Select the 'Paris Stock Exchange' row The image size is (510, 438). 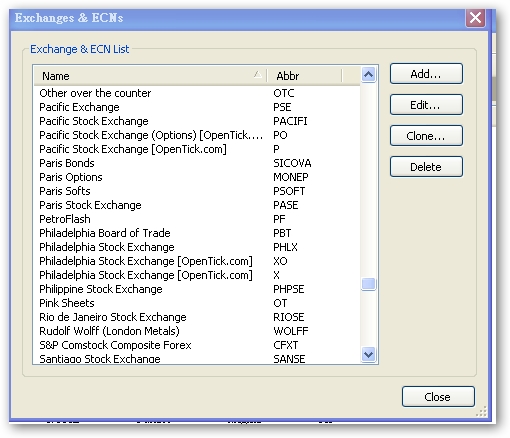[197, 205]
